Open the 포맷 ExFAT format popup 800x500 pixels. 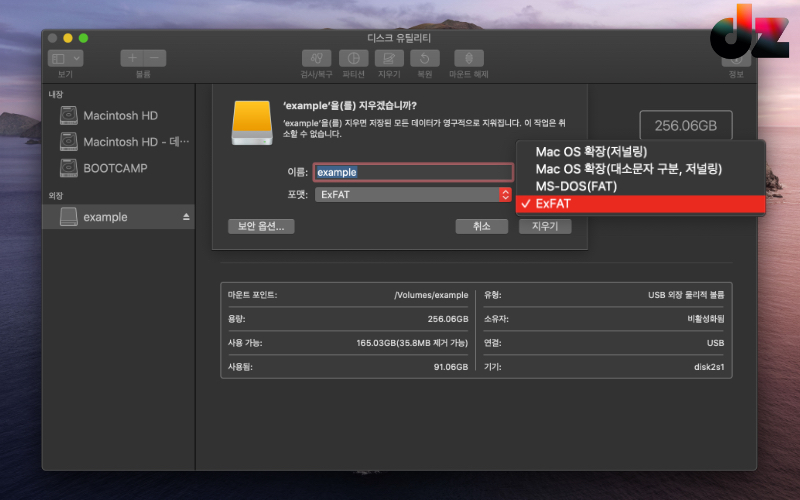(413, 194)
